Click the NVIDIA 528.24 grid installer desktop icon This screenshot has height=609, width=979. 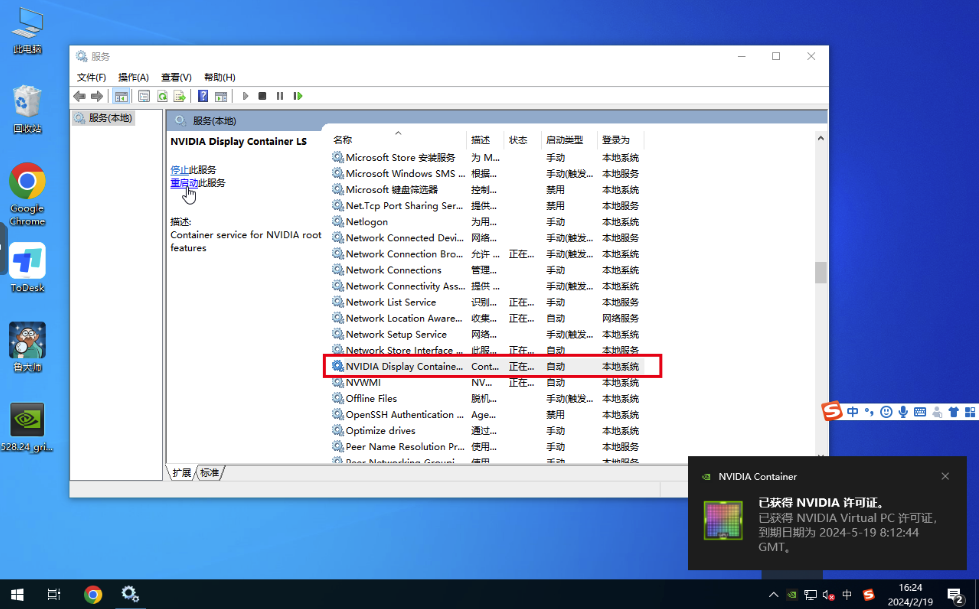[x=27, y=427]
